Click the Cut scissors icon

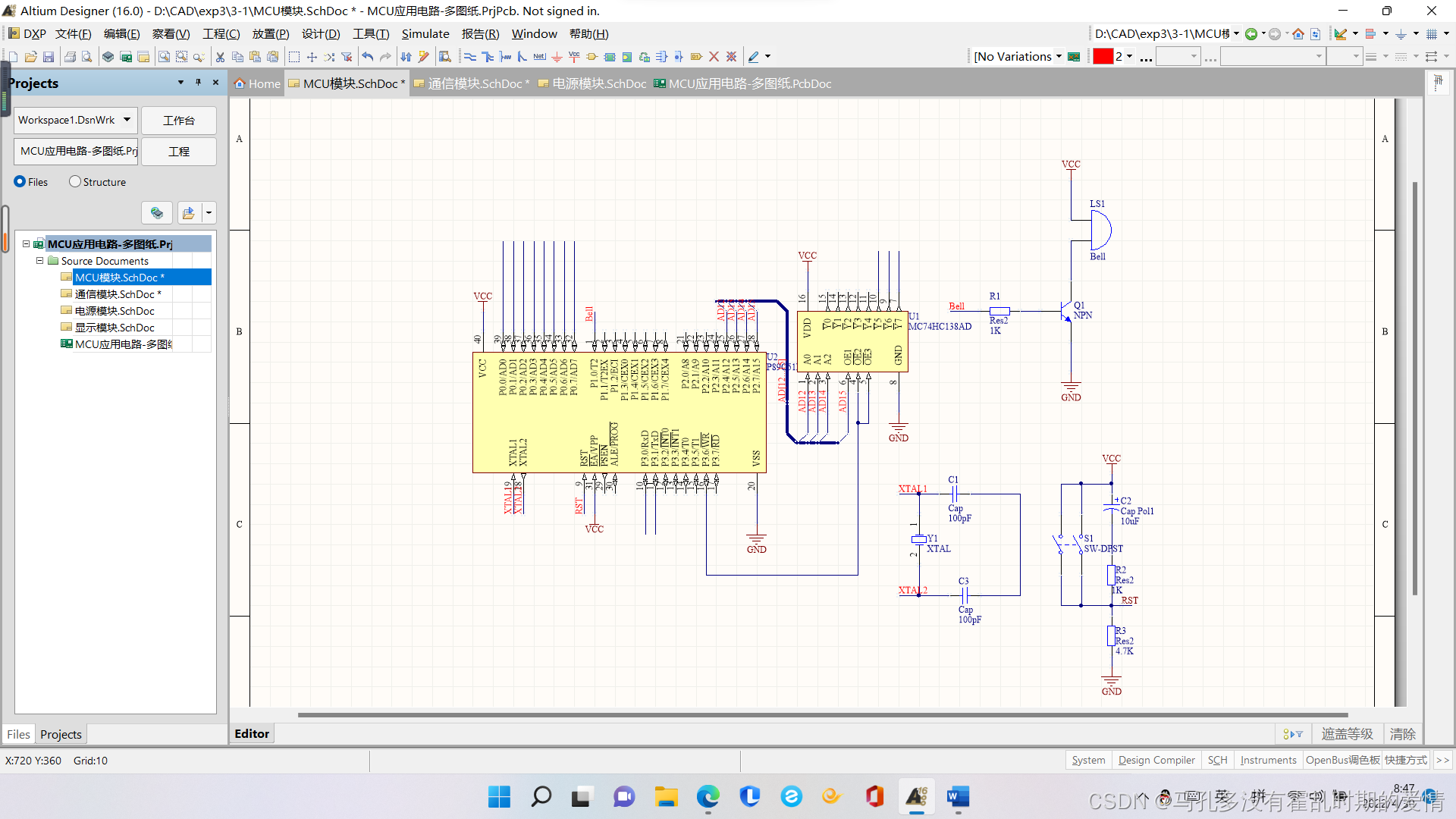(220, 57)
